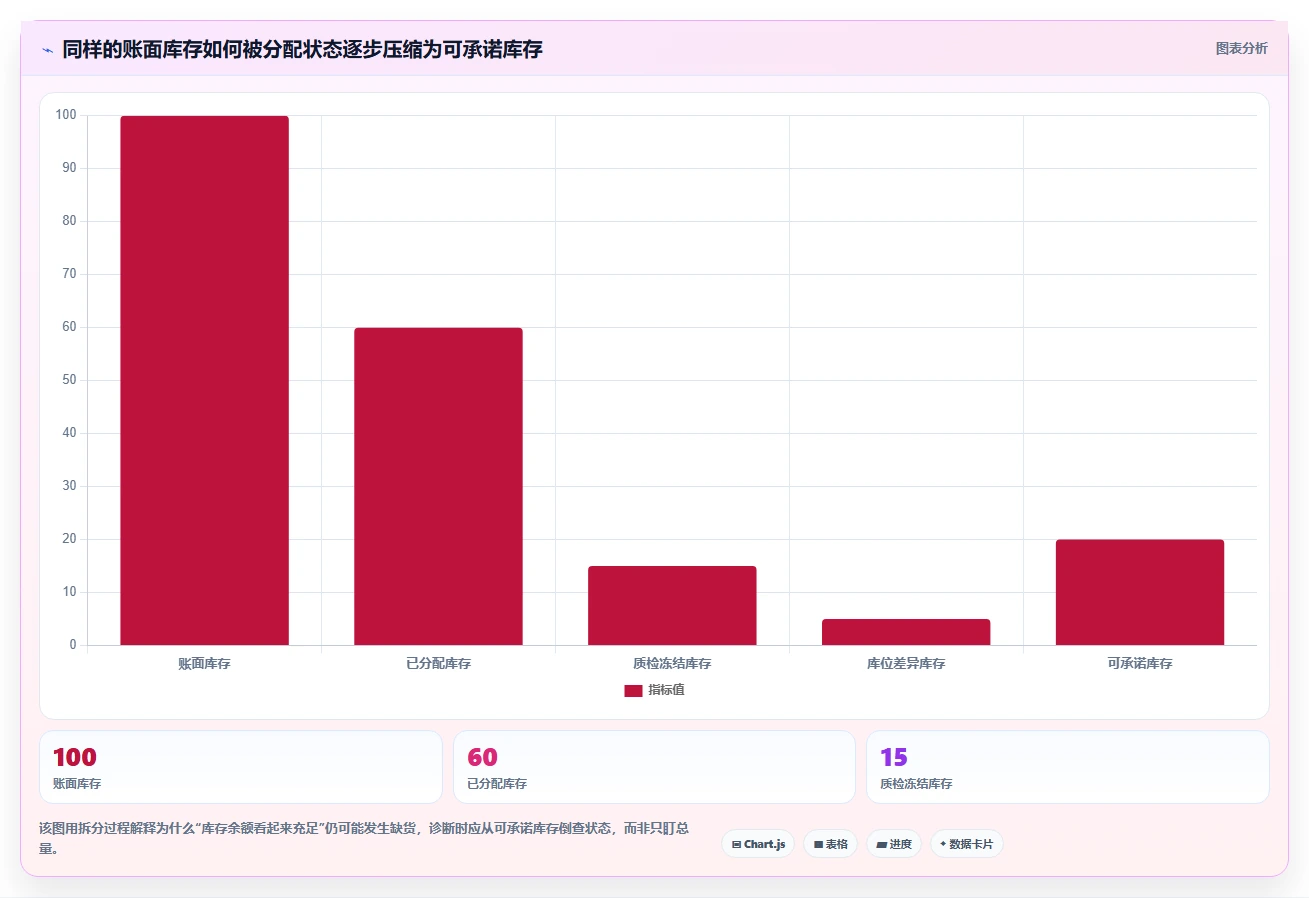Open the data card showing 60 已分配库存
This screenshot has height=898, width=1309.
click(x=654, y=767)
